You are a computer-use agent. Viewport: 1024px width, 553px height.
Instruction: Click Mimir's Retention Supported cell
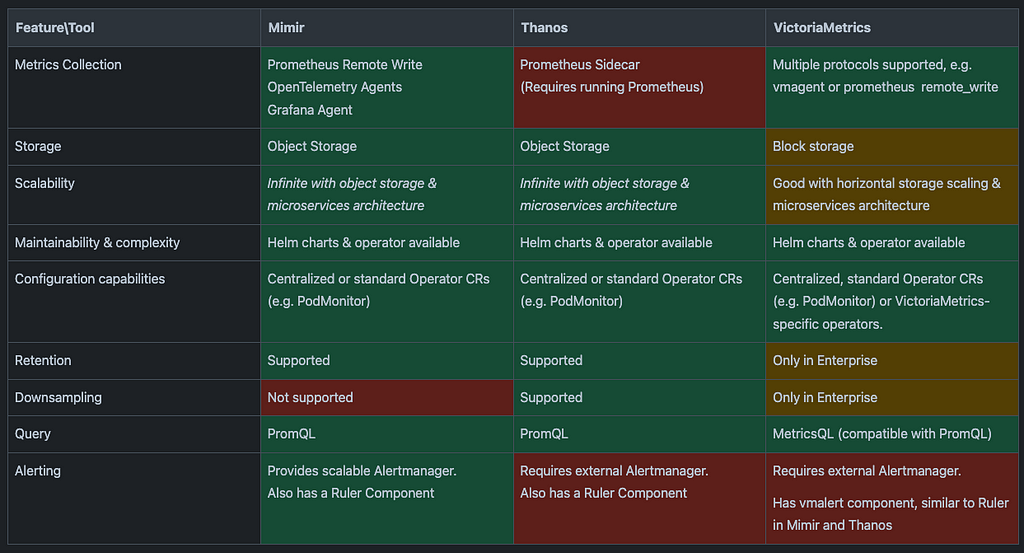click(x=387, y=360)
